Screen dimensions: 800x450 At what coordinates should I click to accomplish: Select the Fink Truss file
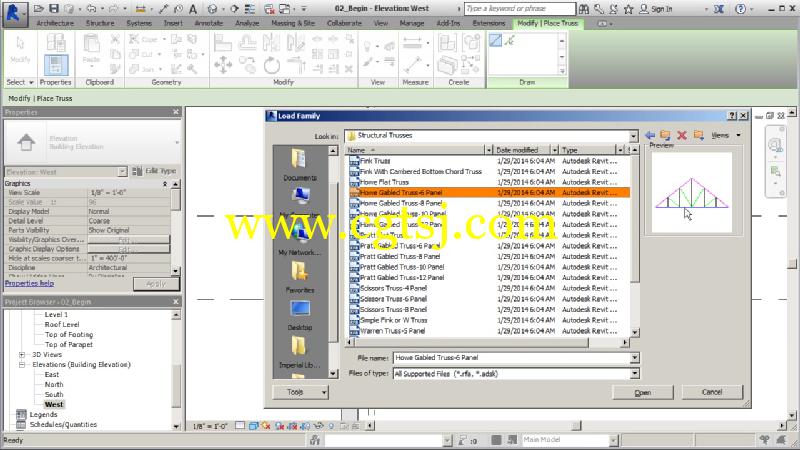tap(375, 161)
